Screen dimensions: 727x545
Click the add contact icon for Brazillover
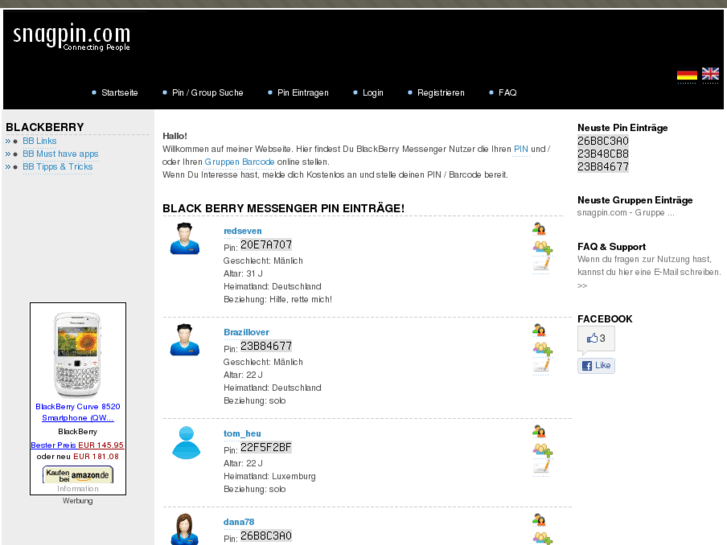(x=539, y=330)
